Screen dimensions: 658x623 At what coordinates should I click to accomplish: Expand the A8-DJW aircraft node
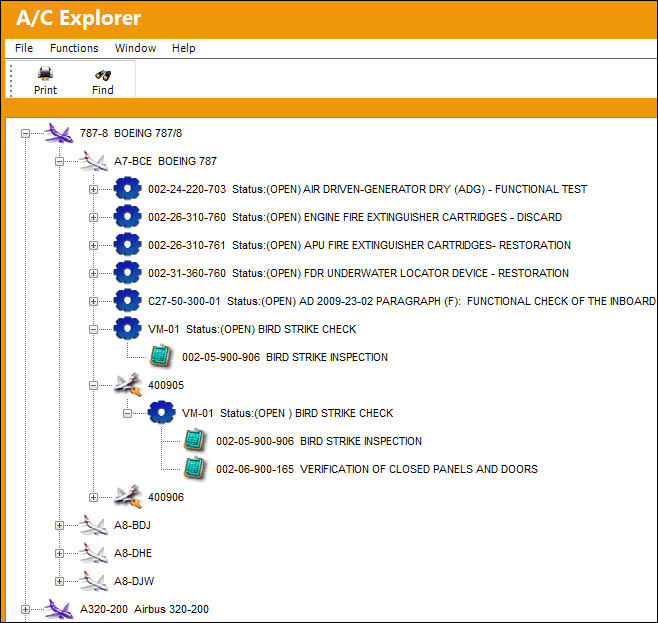coord(59,581)
